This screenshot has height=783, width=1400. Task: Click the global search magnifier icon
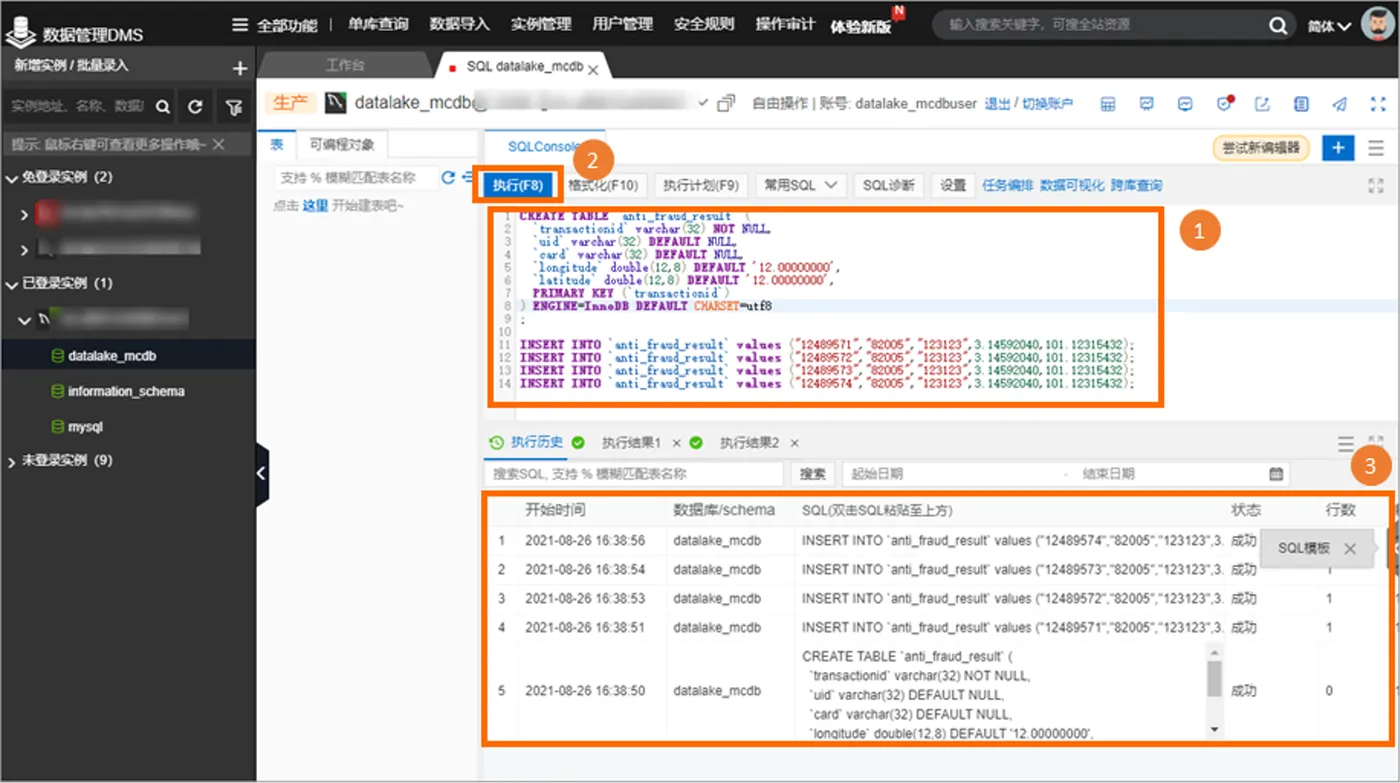(x=1278, y=26)
